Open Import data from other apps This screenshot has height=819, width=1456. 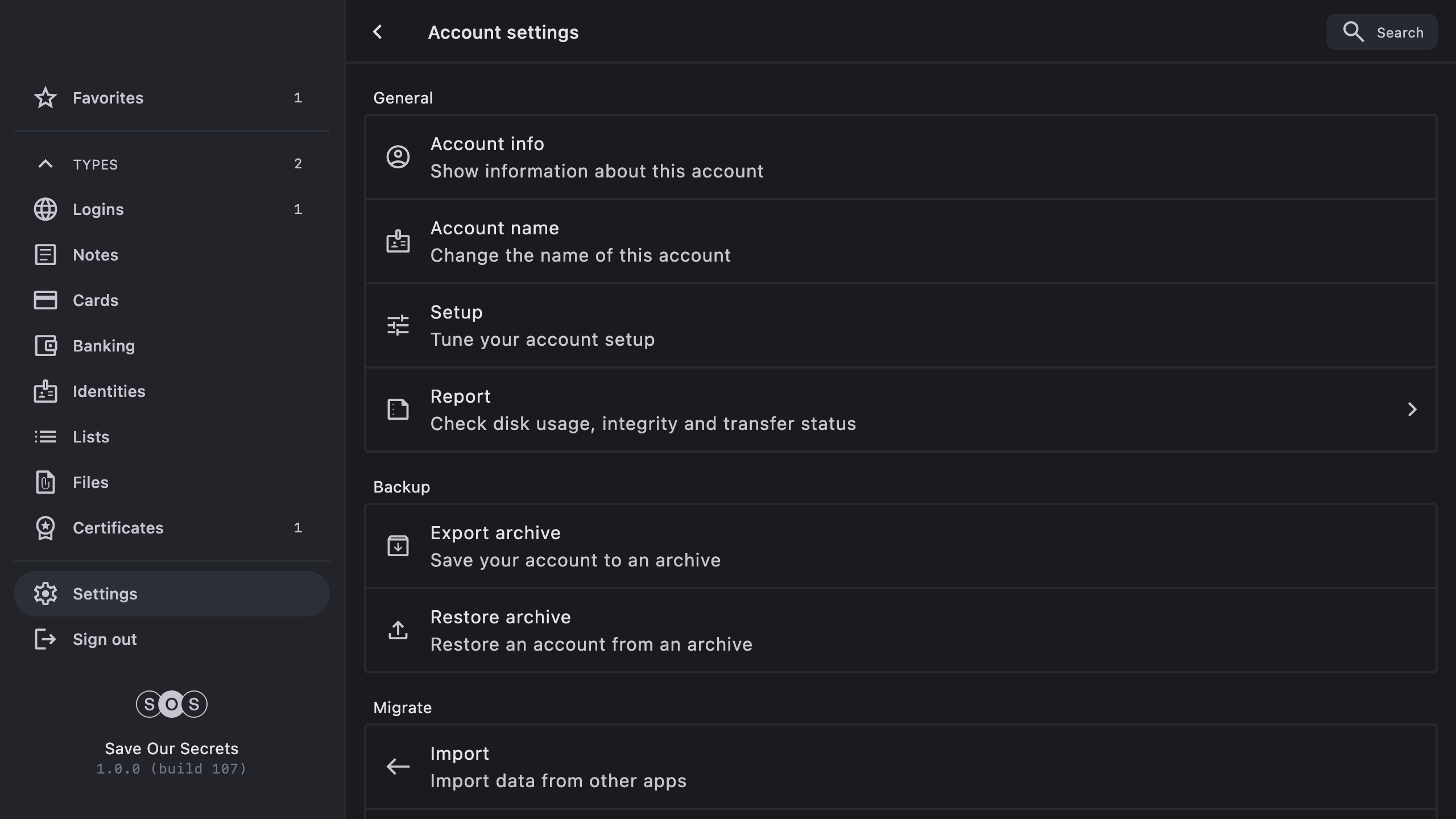pyautogui.click(x=558, y=767)
